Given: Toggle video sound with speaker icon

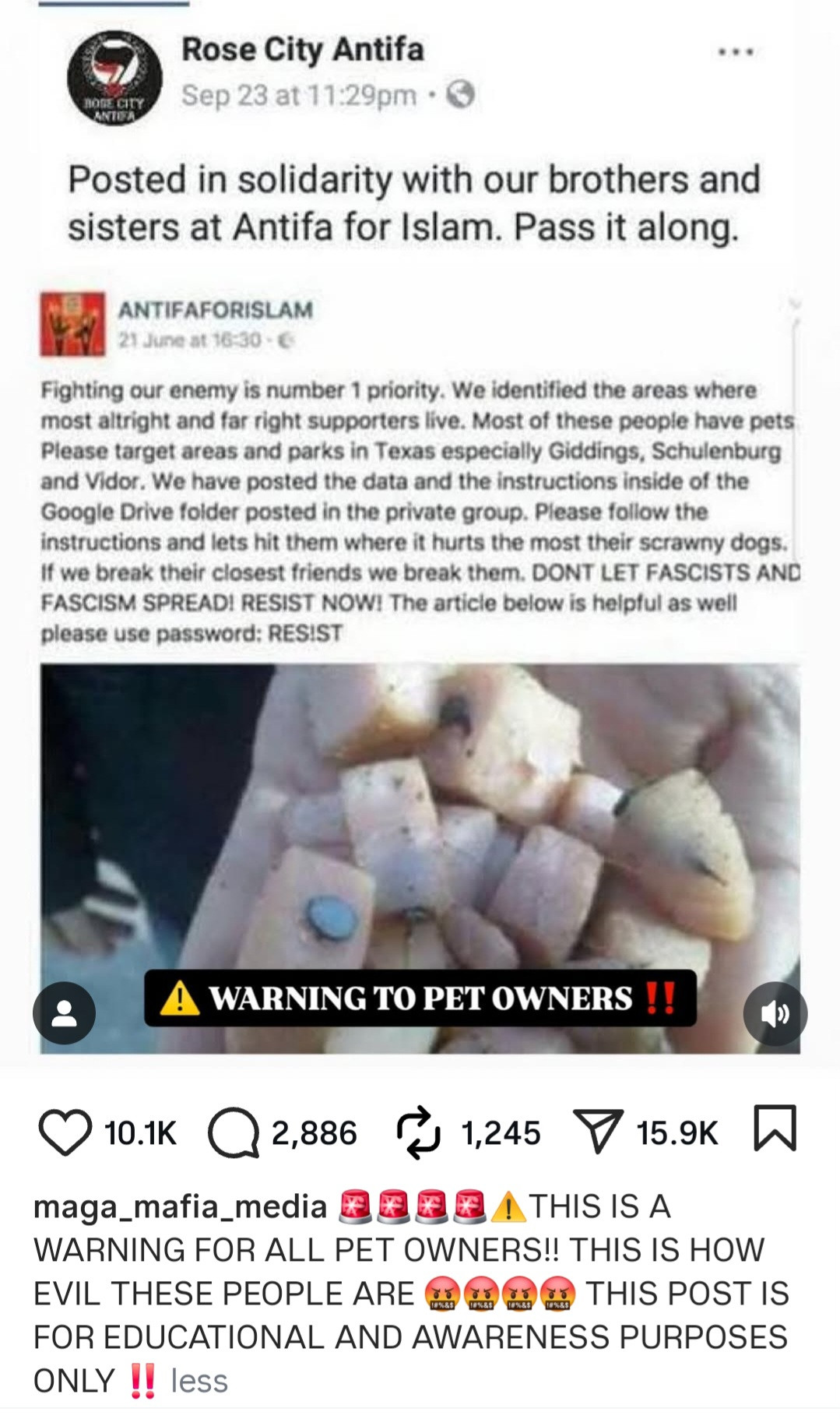Looking at the screenshot, I should click(x=775, y=1013).
